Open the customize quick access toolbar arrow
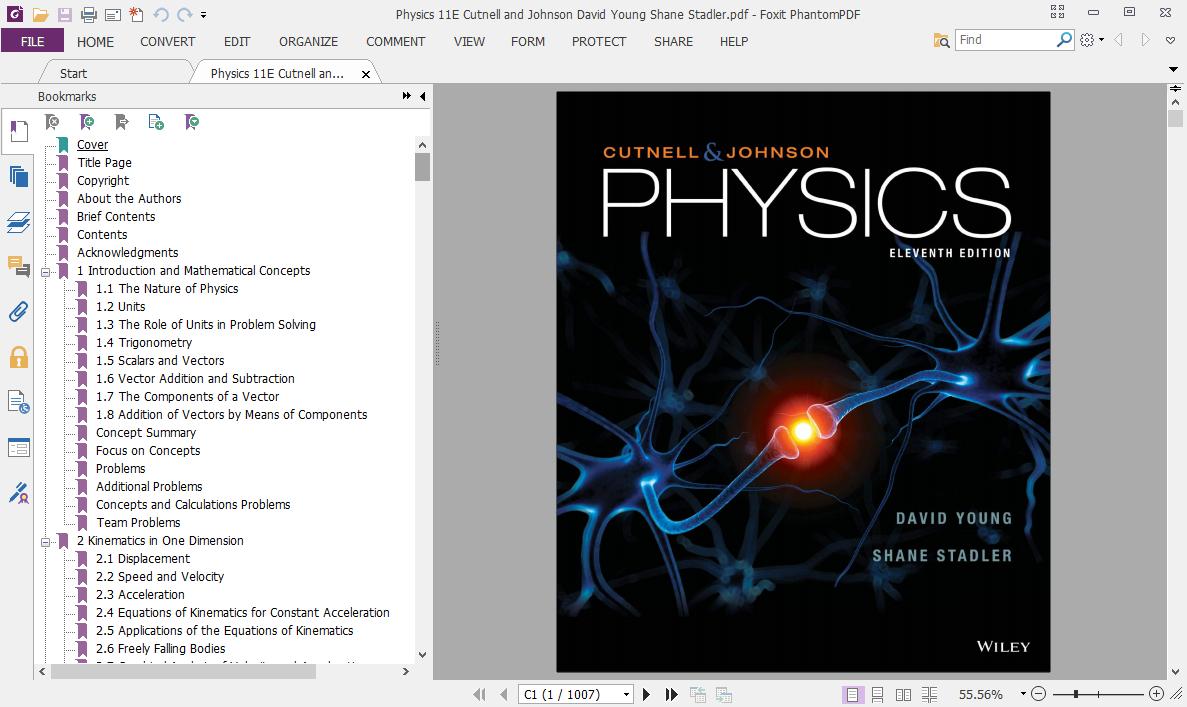 coord(204,14)
